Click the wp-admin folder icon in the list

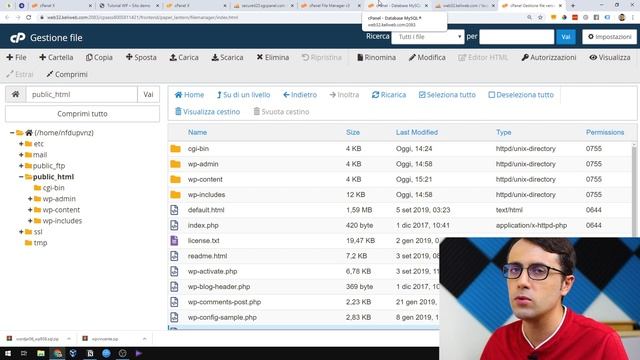176,164
